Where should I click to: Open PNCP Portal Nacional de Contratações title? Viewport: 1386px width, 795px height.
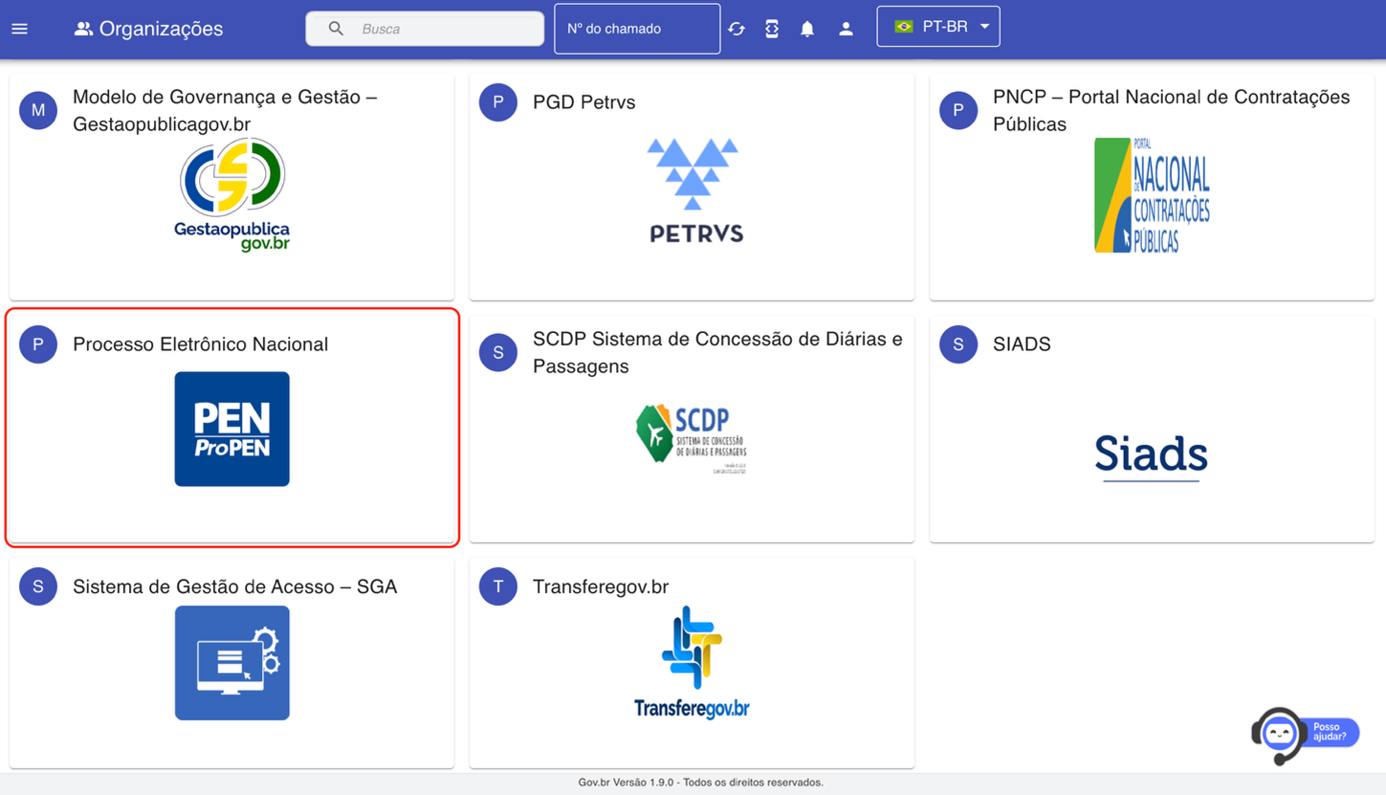[1171, 110]
